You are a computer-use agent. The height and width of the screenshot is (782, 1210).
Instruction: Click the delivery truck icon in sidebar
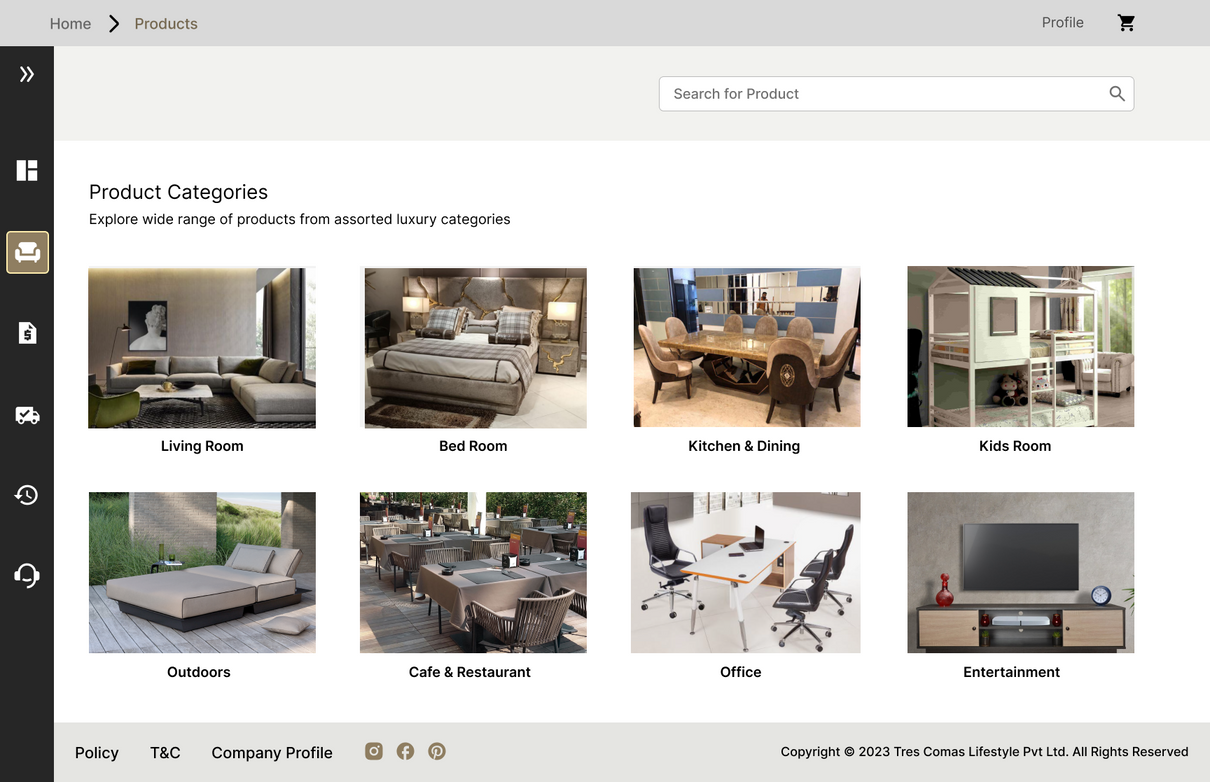(27, 415)
